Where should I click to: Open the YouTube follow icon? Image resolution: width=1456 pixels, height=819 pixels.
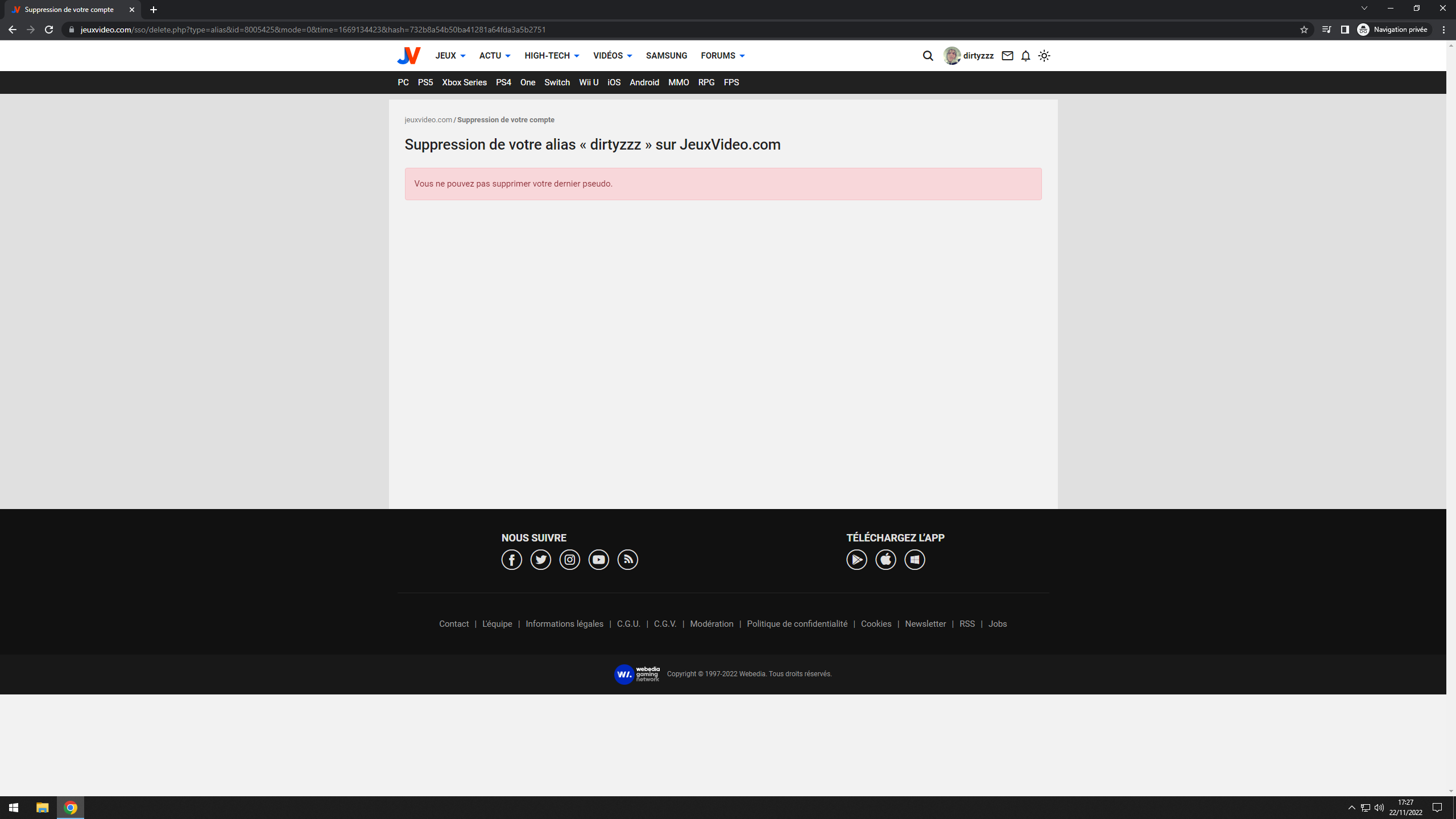point(598,560)
